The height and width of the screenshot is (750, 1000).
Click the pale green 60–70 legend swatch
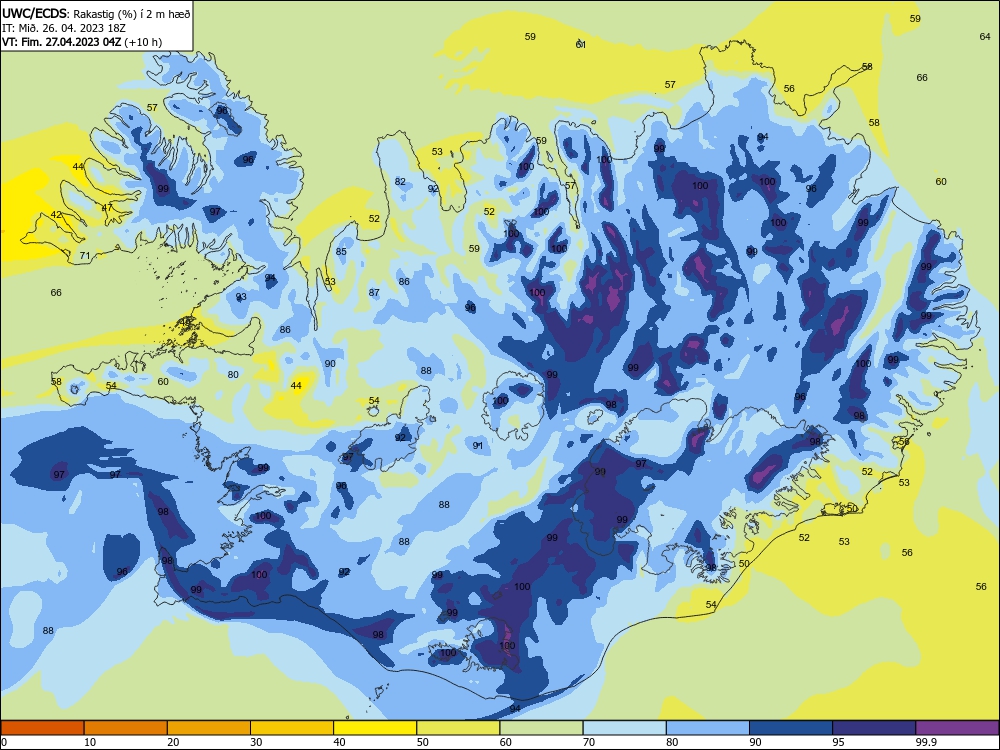(541, 728)
